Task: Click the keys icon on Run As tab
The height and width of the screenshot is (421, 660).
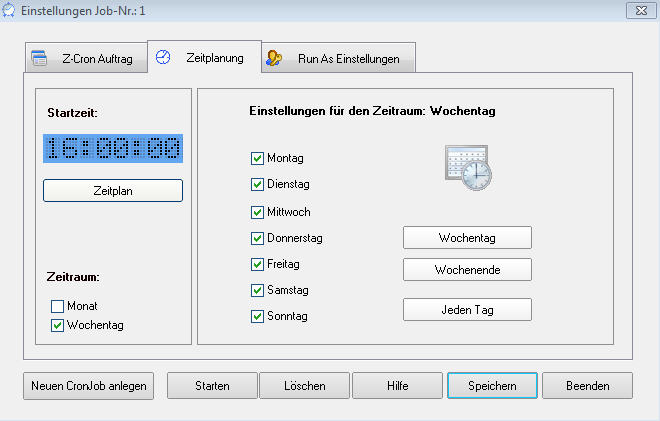Action: tap(274, 58)
